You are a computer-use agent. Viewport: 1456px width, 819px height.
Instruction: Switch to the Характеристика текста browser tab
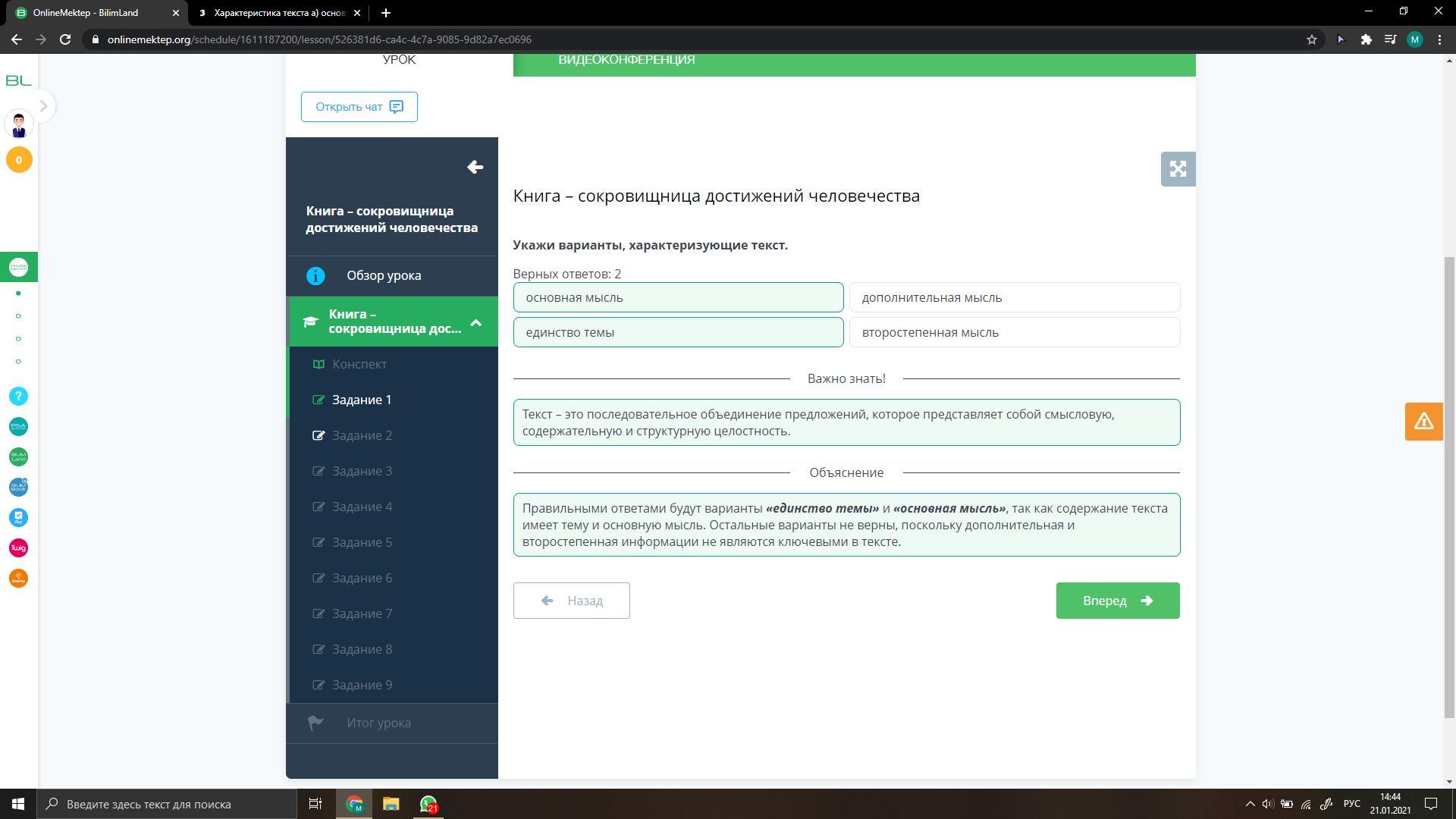click(x=279, y=13)
